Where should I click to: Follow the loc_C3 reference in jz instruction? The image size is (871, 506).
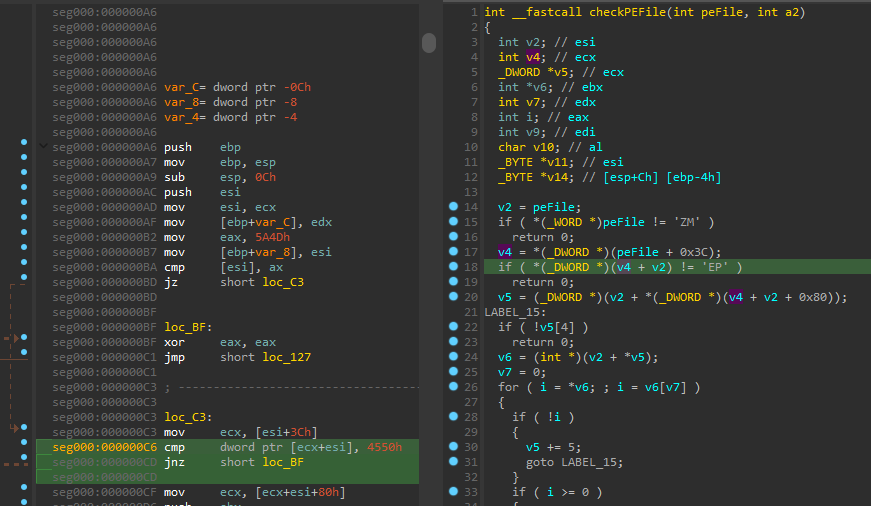point(283,282)
